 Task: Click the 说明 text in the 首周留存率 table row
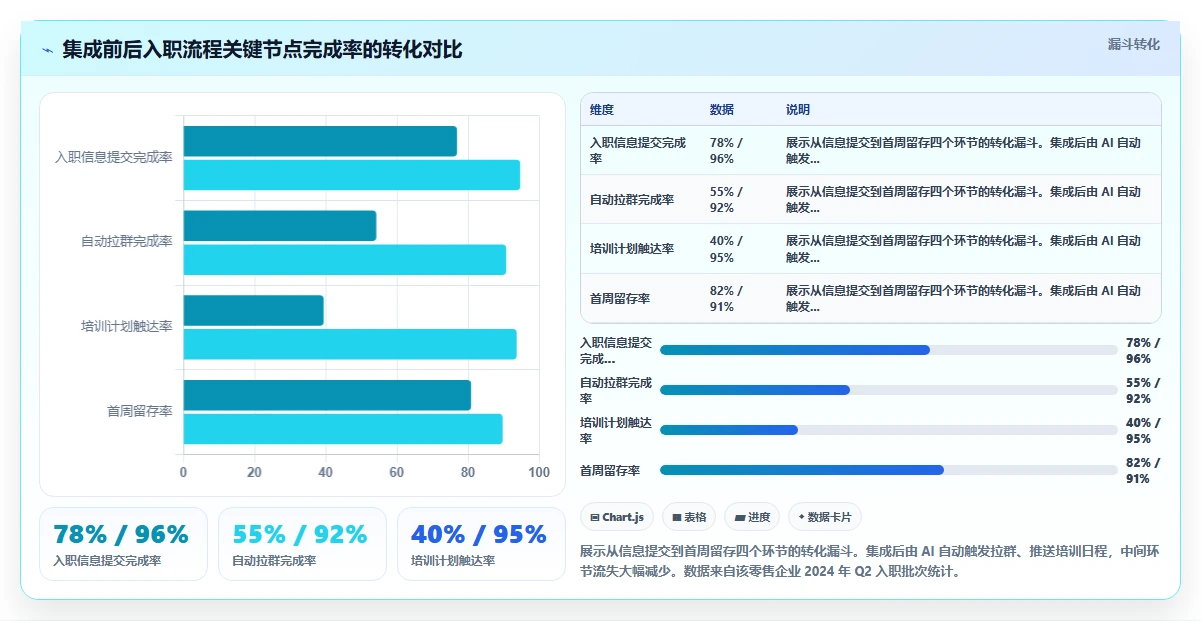point(963,299)
